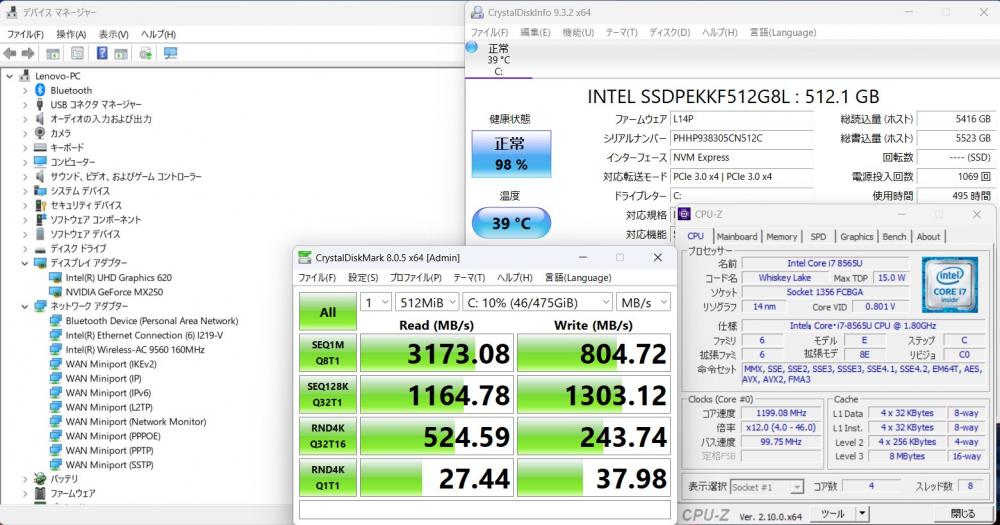Click the serial number PHHP938305CN512C field
Viewport: 1000px width, 525px height.
point(742,138)
